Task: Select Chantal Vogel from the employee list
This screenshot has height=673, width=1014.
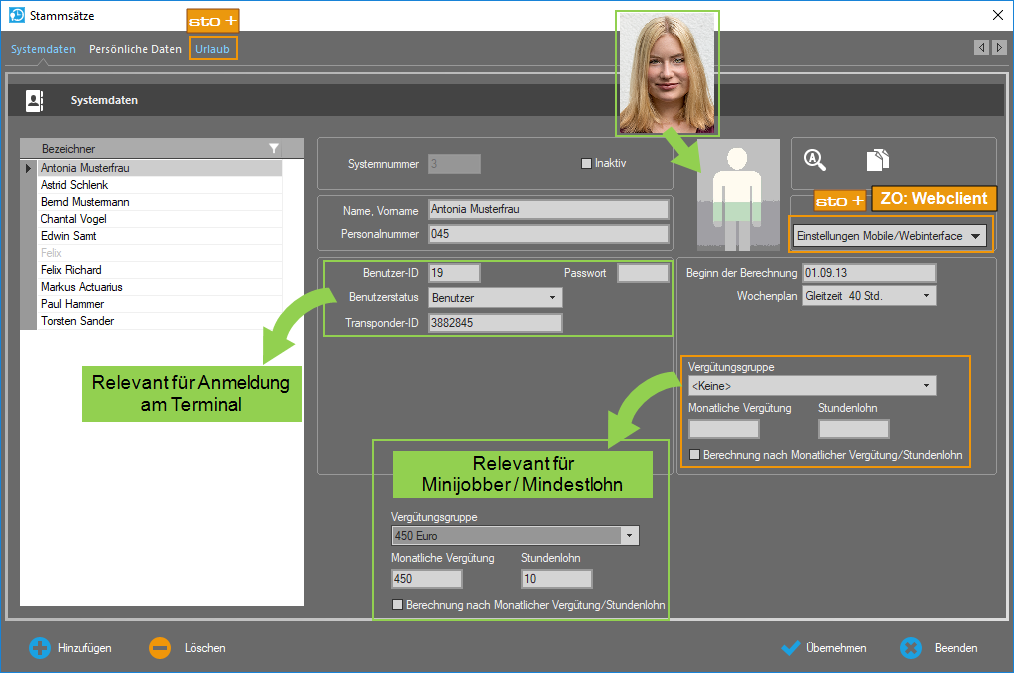Action: pyautogui.click(x=73, y=219)
